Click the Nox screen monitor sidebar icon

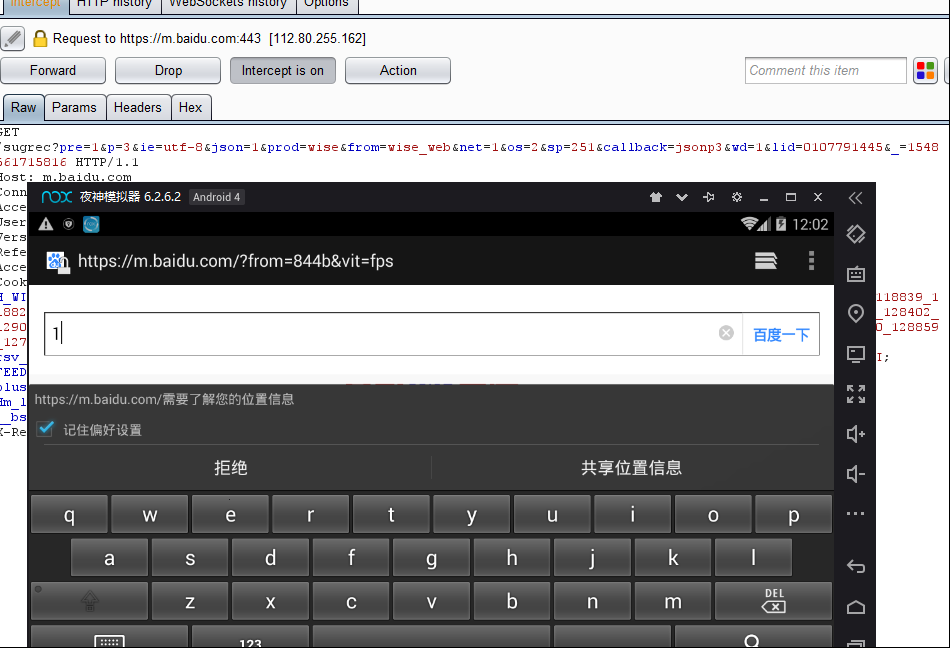(x=855, y=354)
